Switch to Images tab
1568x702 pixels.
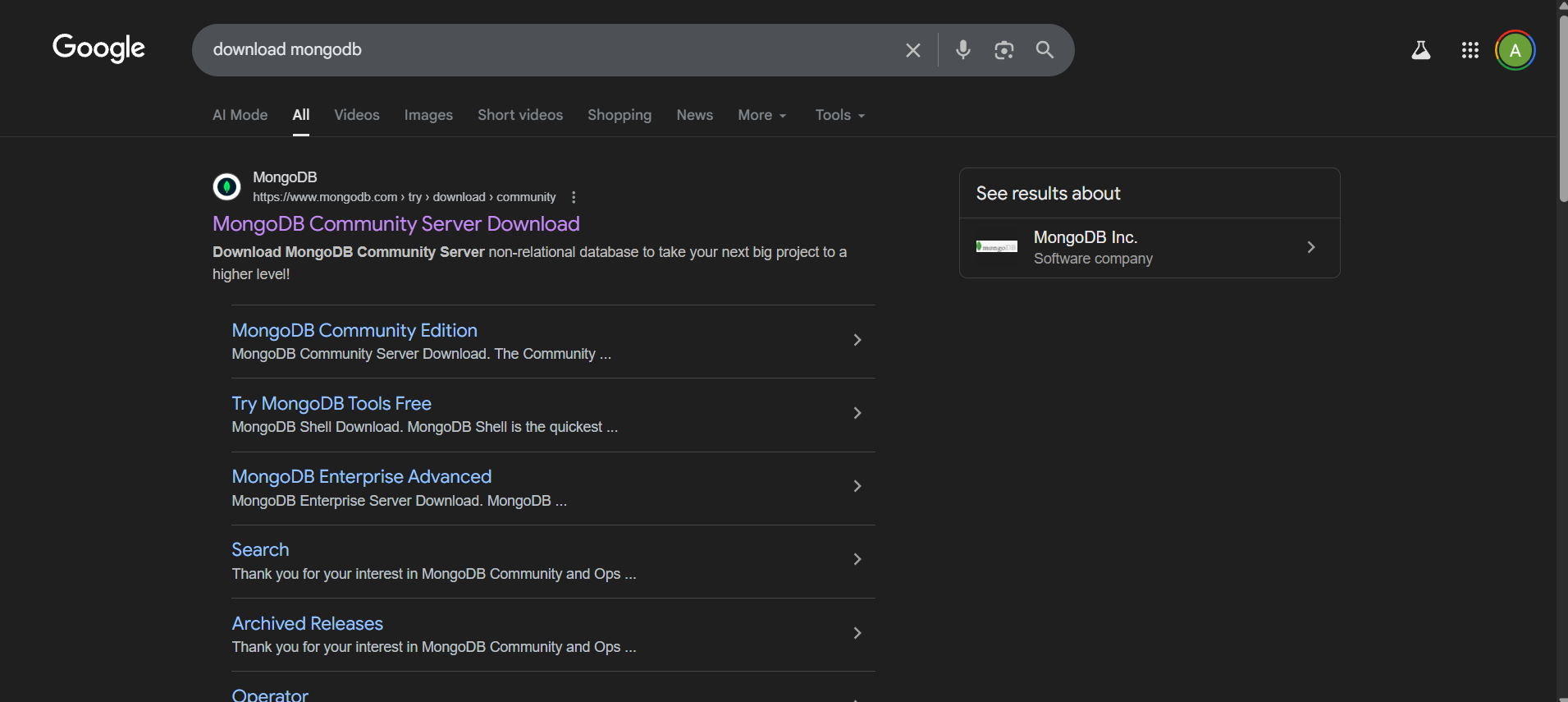coord(428,115)
